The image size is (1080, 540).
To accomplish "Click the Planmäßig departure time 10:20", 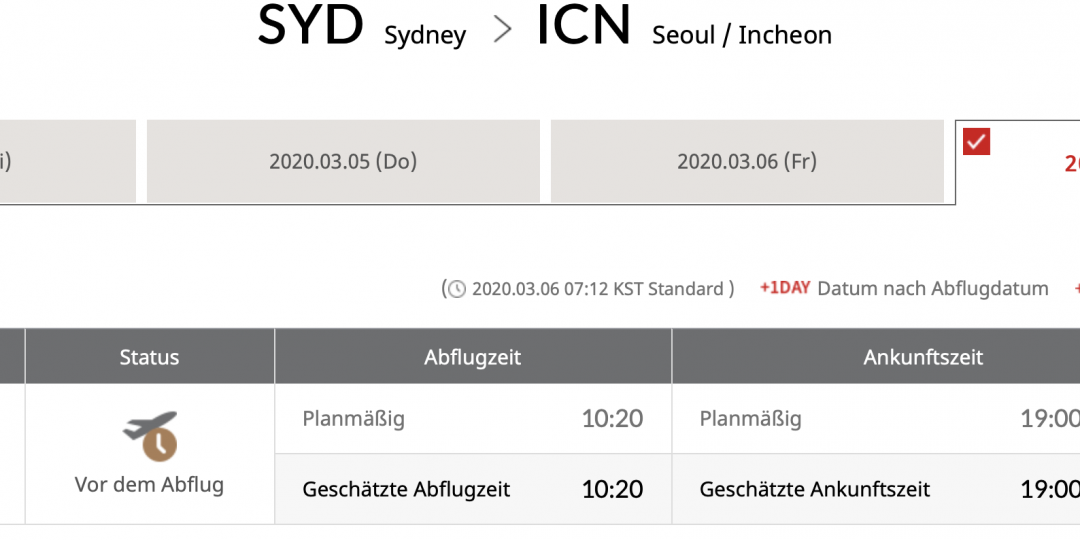I will coord(612,418).
